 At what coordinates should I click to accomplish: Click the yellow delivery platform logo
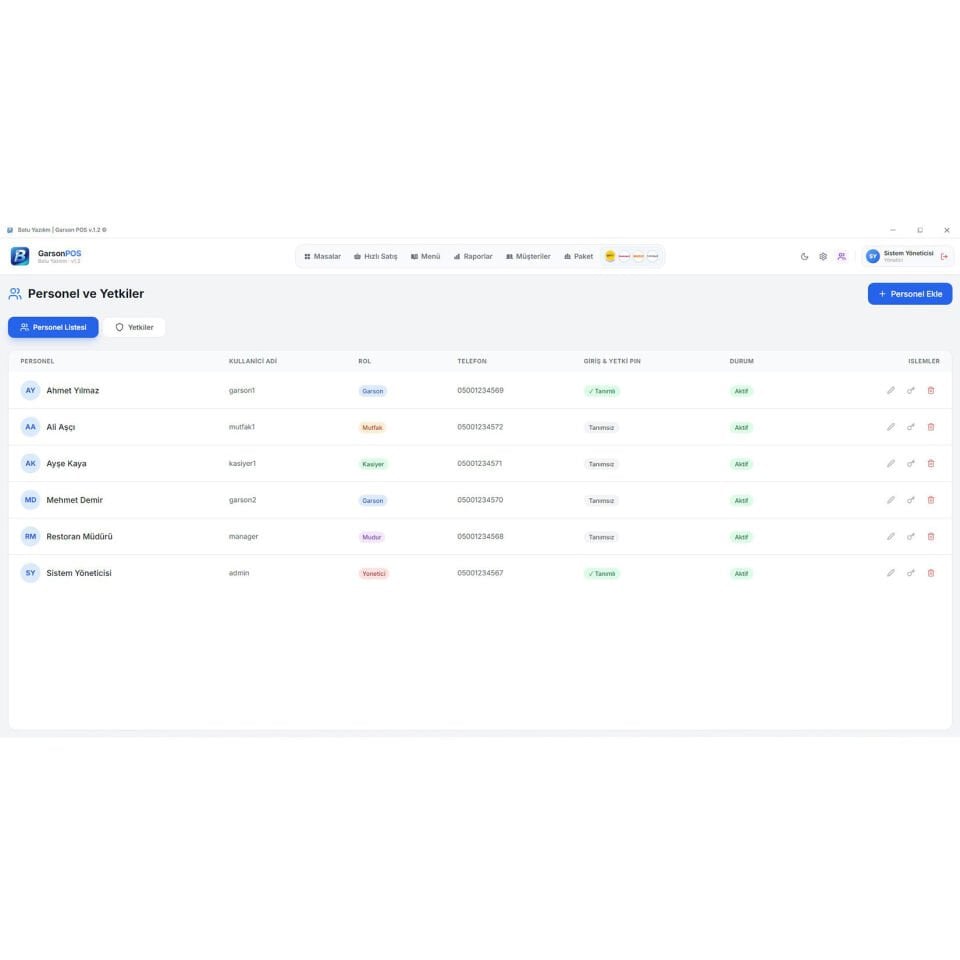pyautogui.click(x=610, y=256)
